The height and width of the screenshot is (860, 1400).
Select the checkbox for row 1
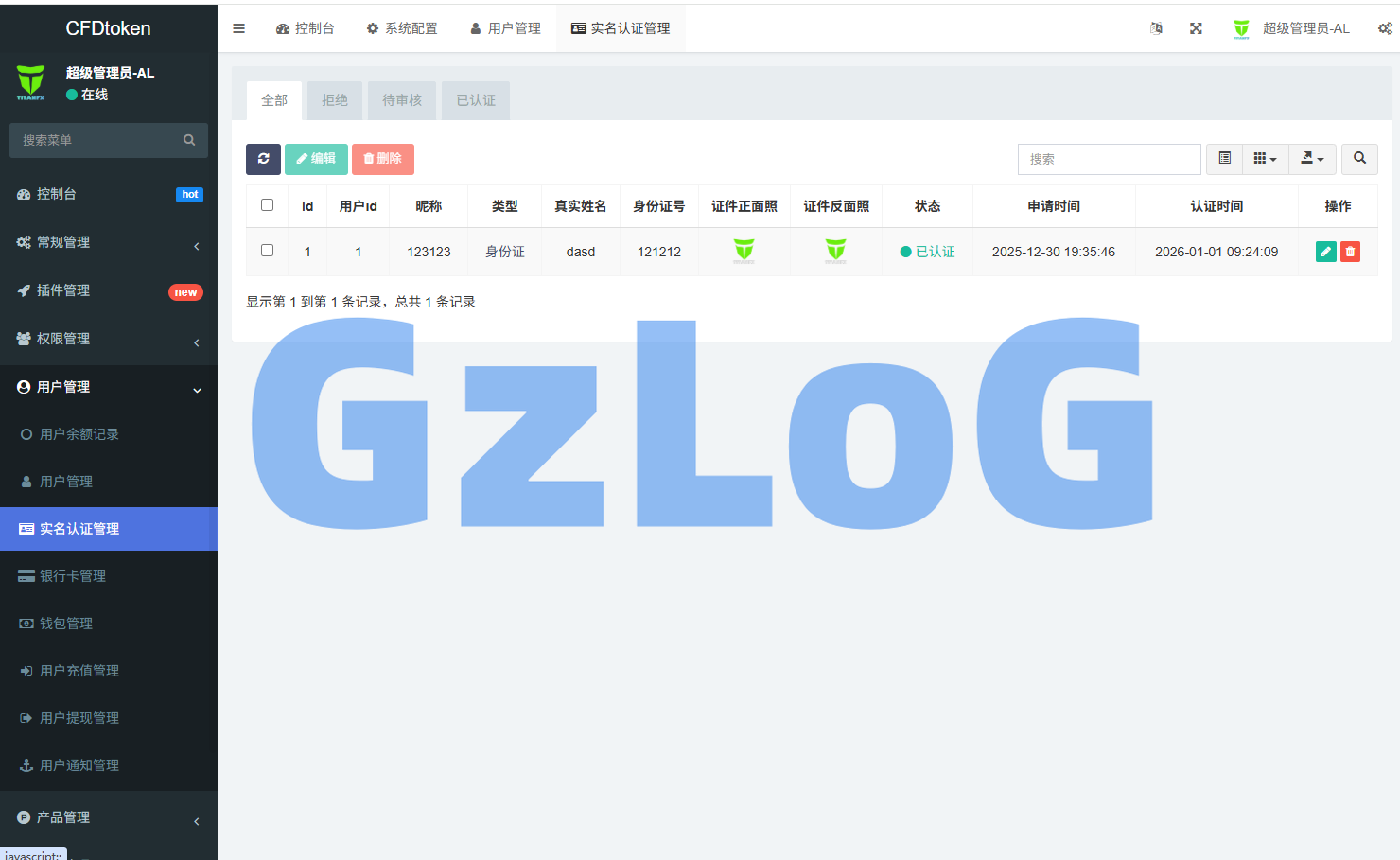click(x=267, y=251)
